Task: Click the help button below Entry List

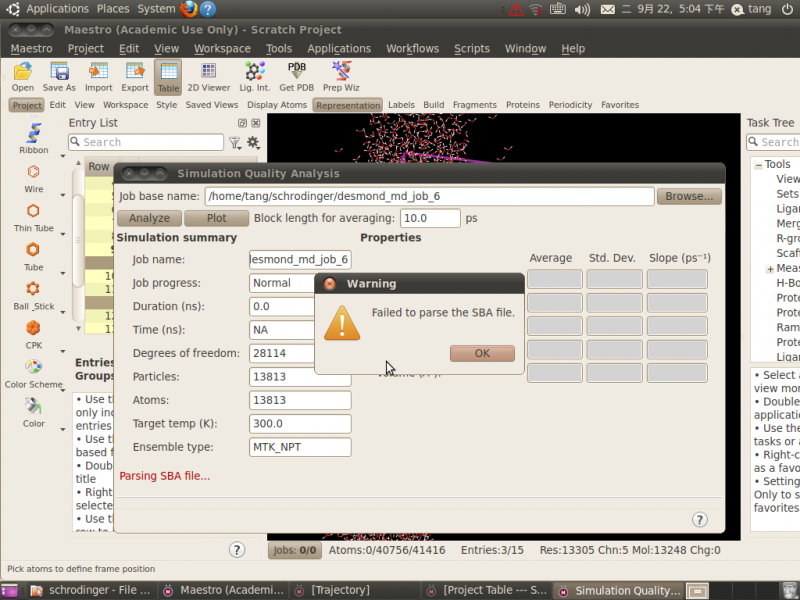Action: pyautogui.click(x=237, y=550)
